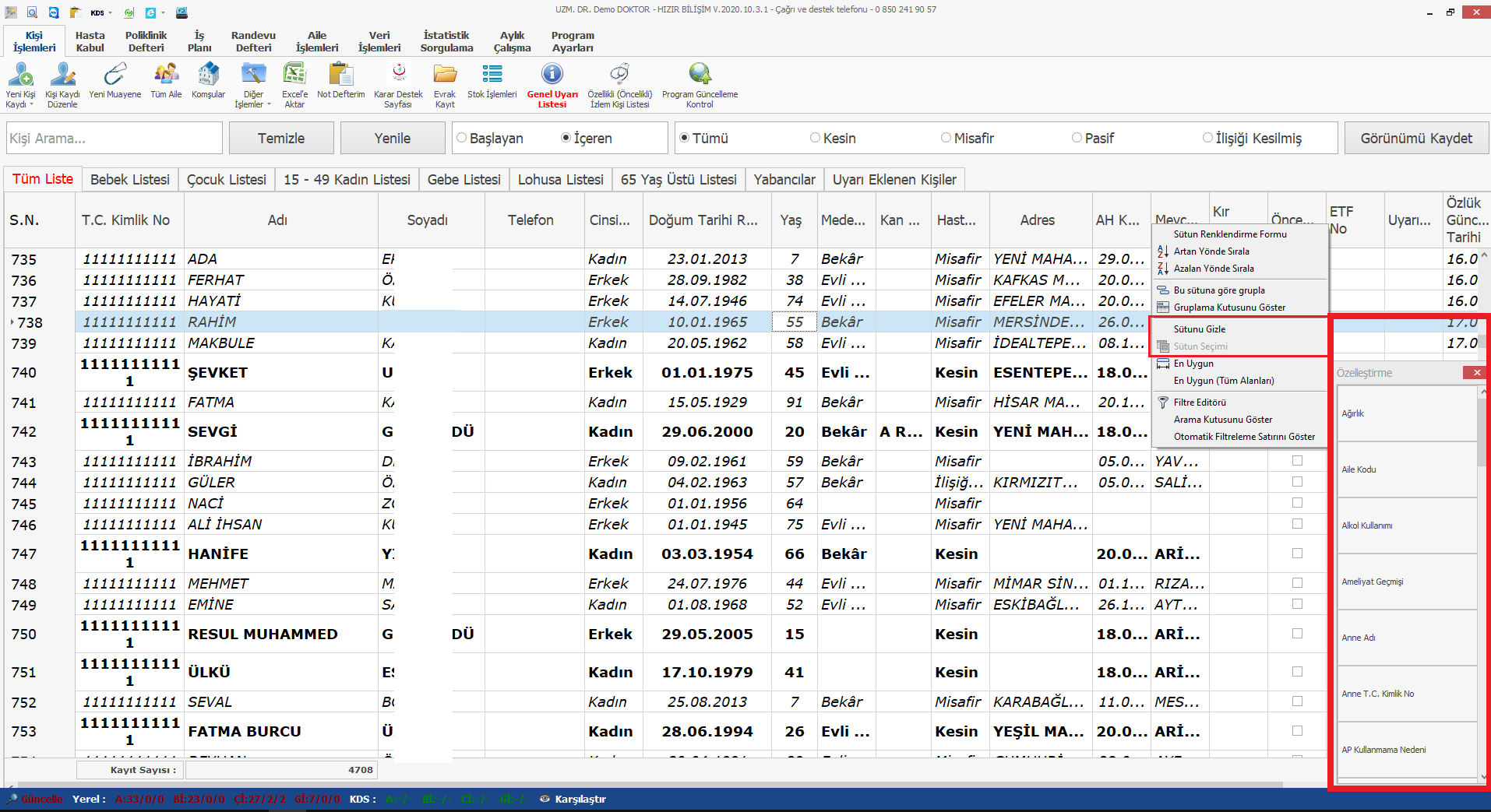Expand the Diğer İşlemler dropdown

269,104
